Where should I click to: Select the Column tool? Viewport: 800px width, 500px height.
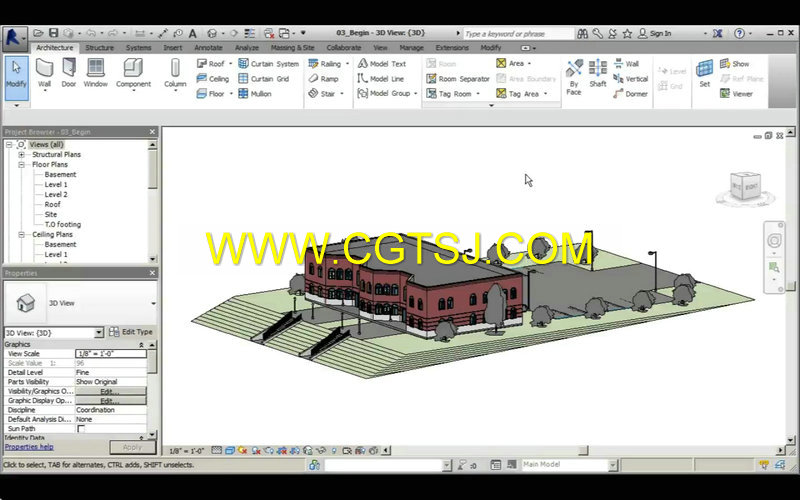click(175, 73)
